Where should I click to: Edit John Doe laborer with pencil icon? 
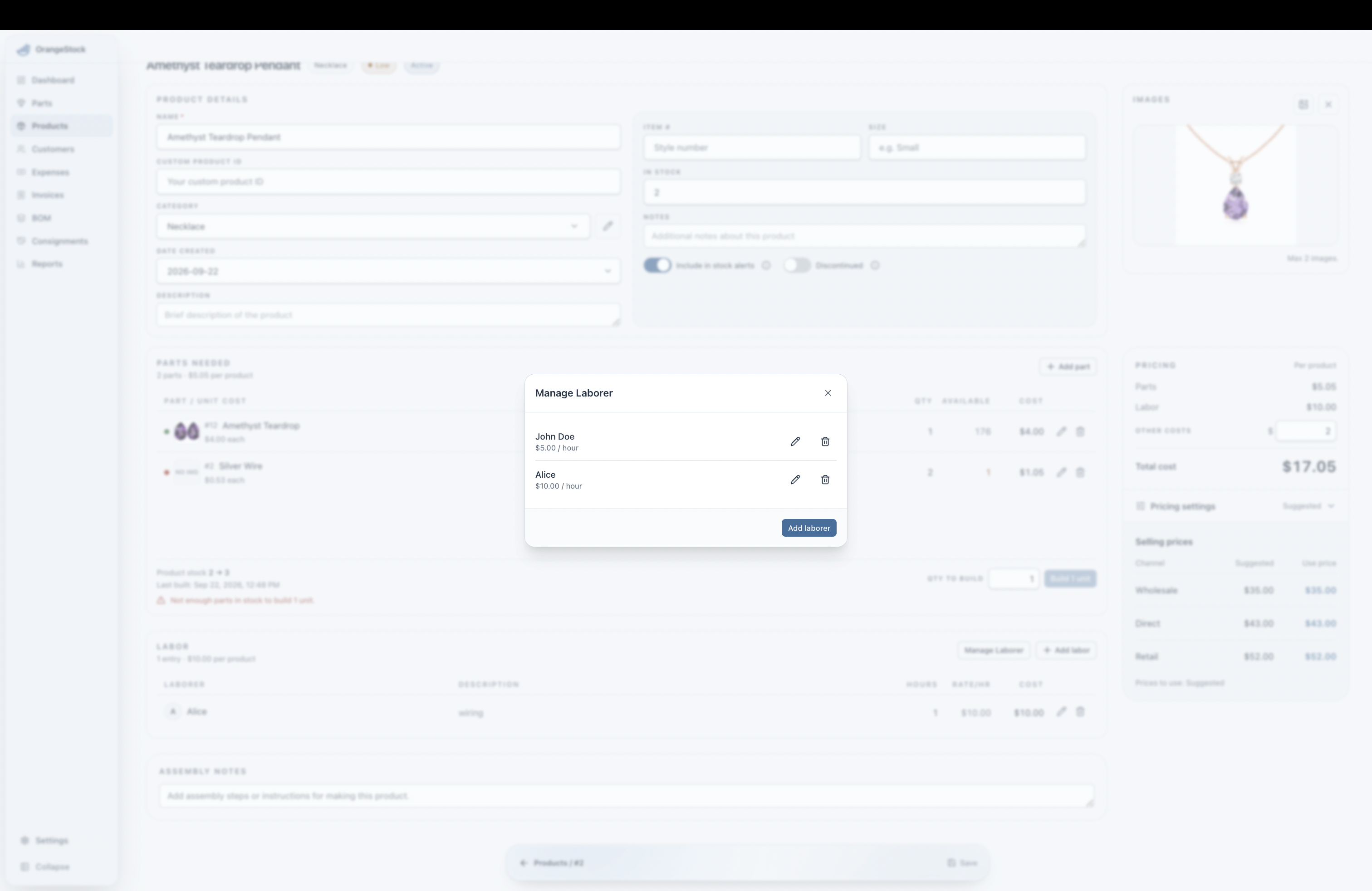(795, 441)
